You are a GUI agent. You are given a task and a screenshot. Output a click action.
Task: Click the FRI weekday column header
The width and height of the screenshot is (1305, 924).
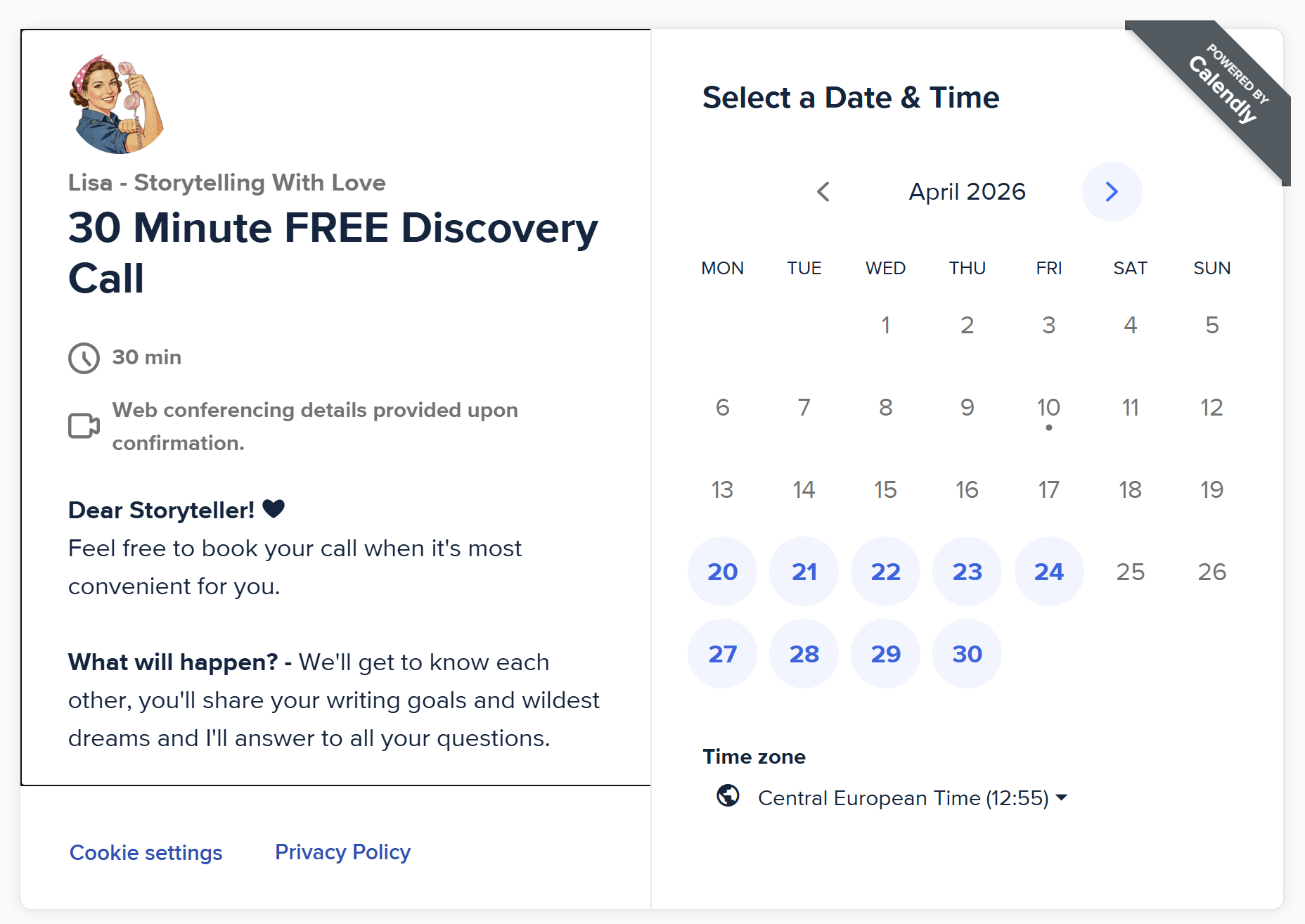tap(1048, 268)
